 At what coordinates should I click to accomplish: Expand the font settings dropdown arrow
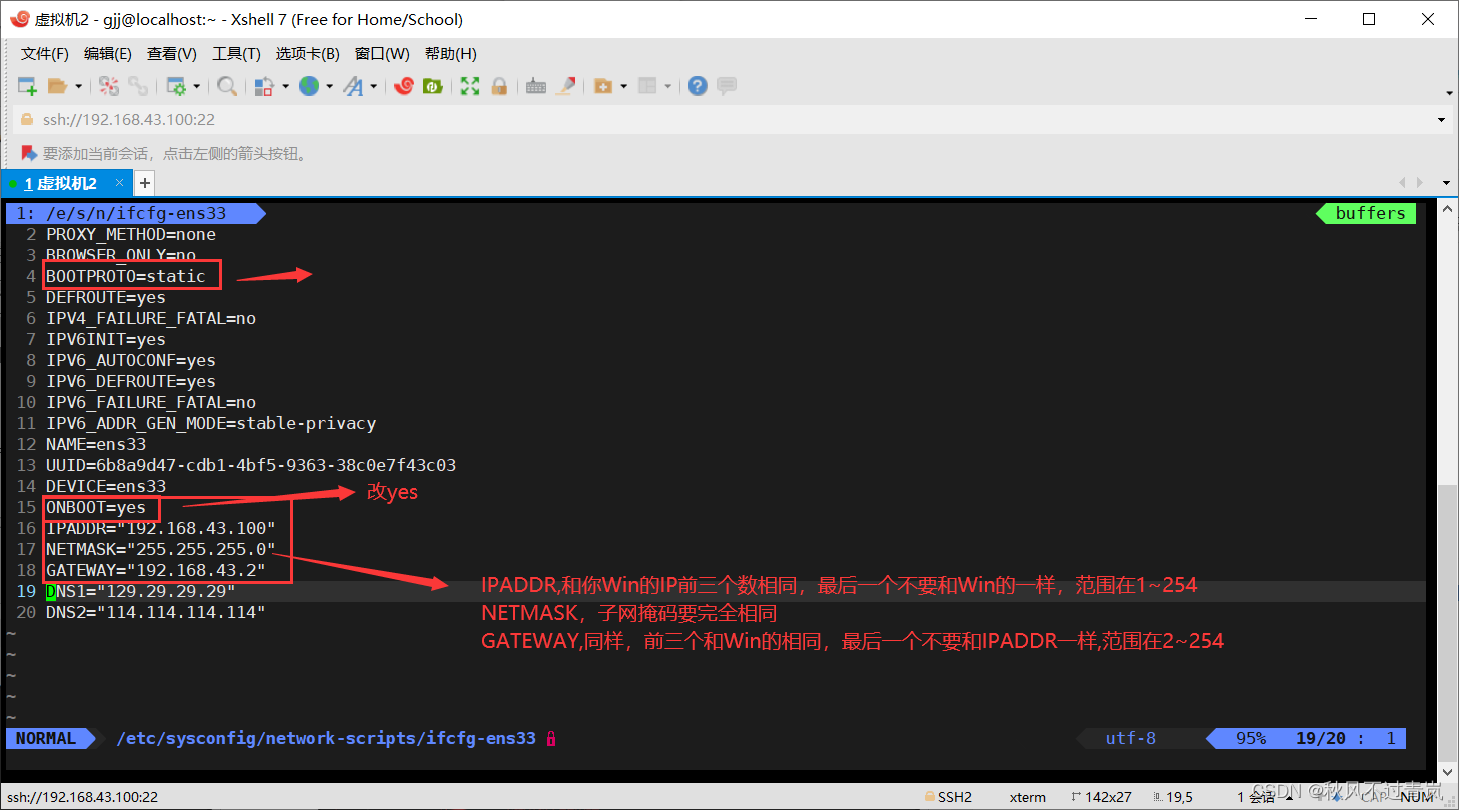(374, 86)
